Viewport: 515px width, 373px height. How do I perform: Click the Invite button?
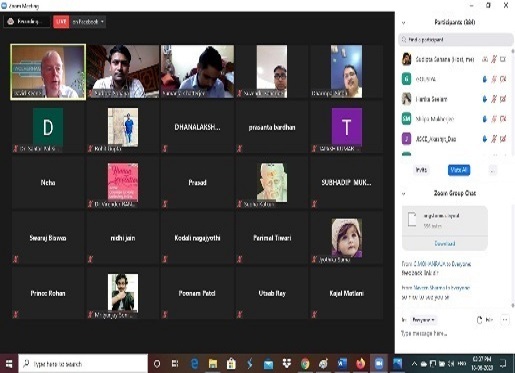point(421,170)
